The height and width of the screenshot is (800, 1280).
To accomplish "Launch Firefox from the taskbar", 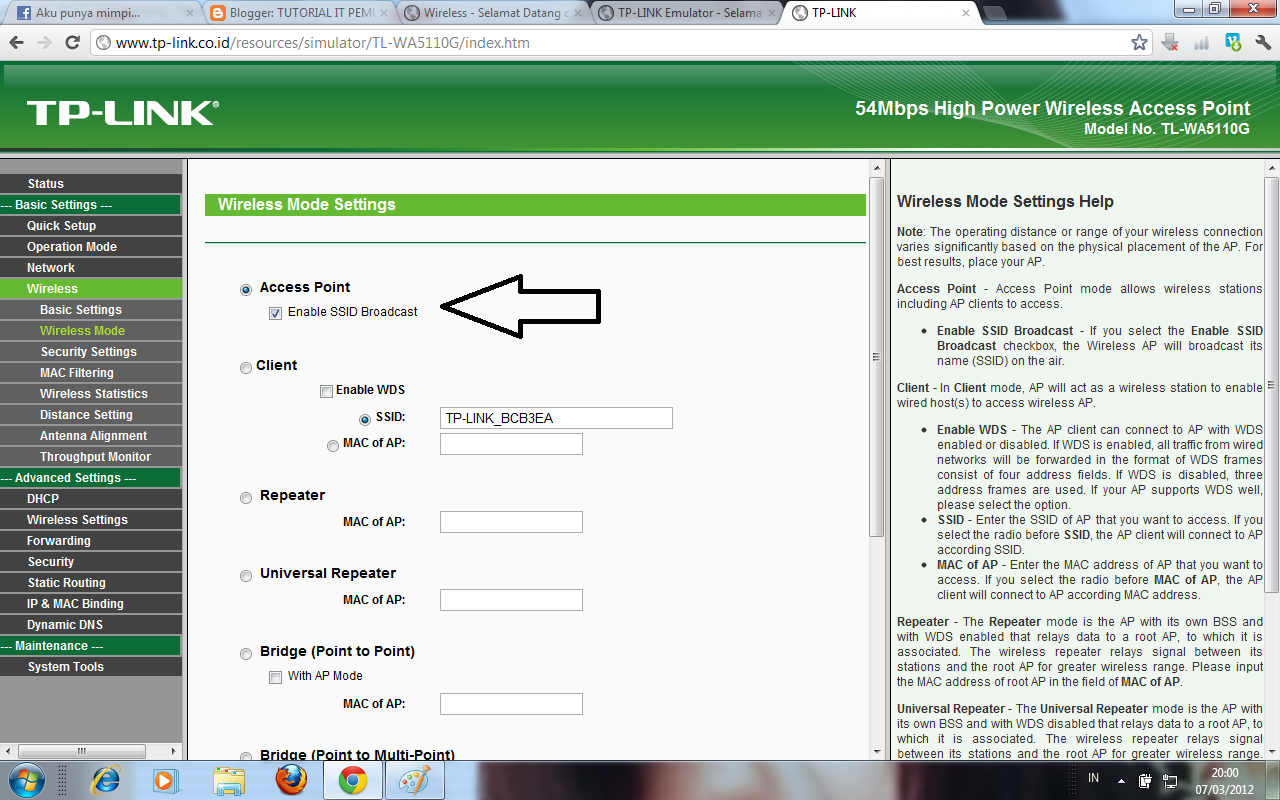I will pyautogui.click(x=291, y=780).
